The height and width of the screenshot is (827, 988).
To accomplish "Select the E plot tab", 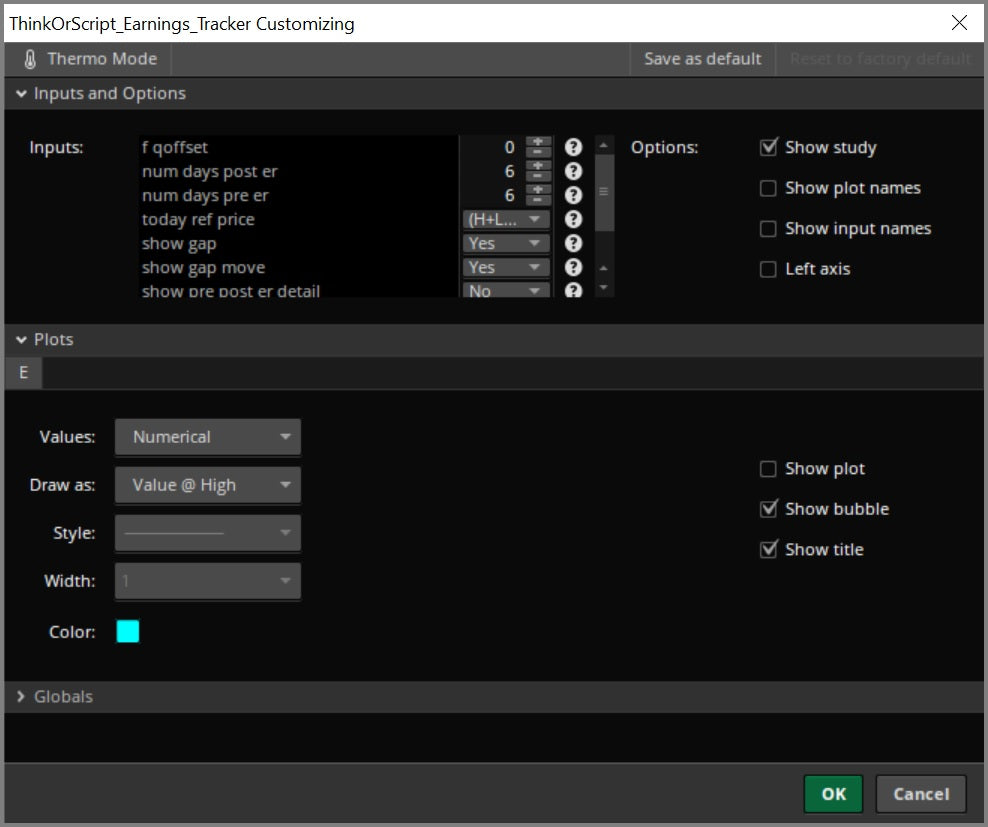I will [x=23, y=372].
